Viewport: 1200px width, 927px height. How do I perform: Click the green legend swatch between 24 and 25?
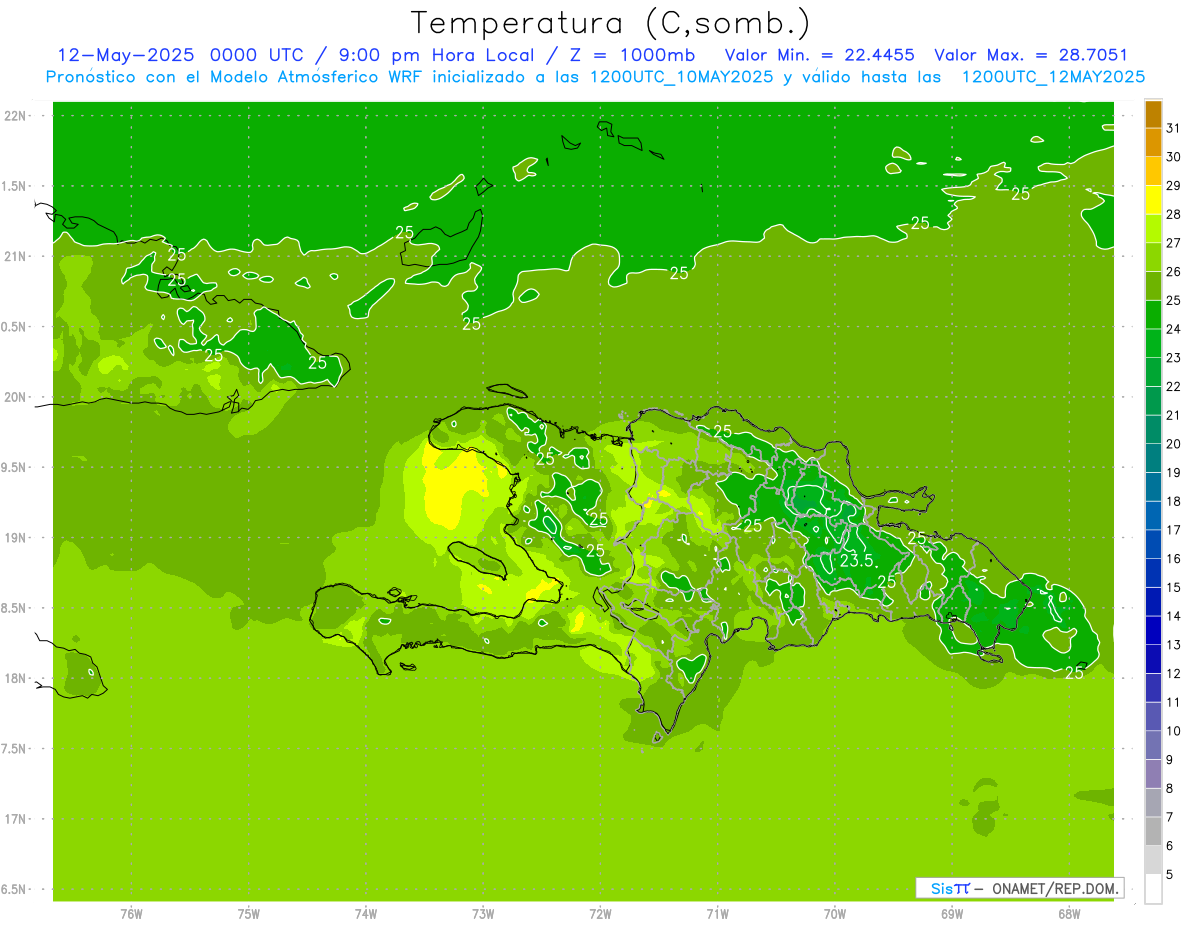point(1153,314)
